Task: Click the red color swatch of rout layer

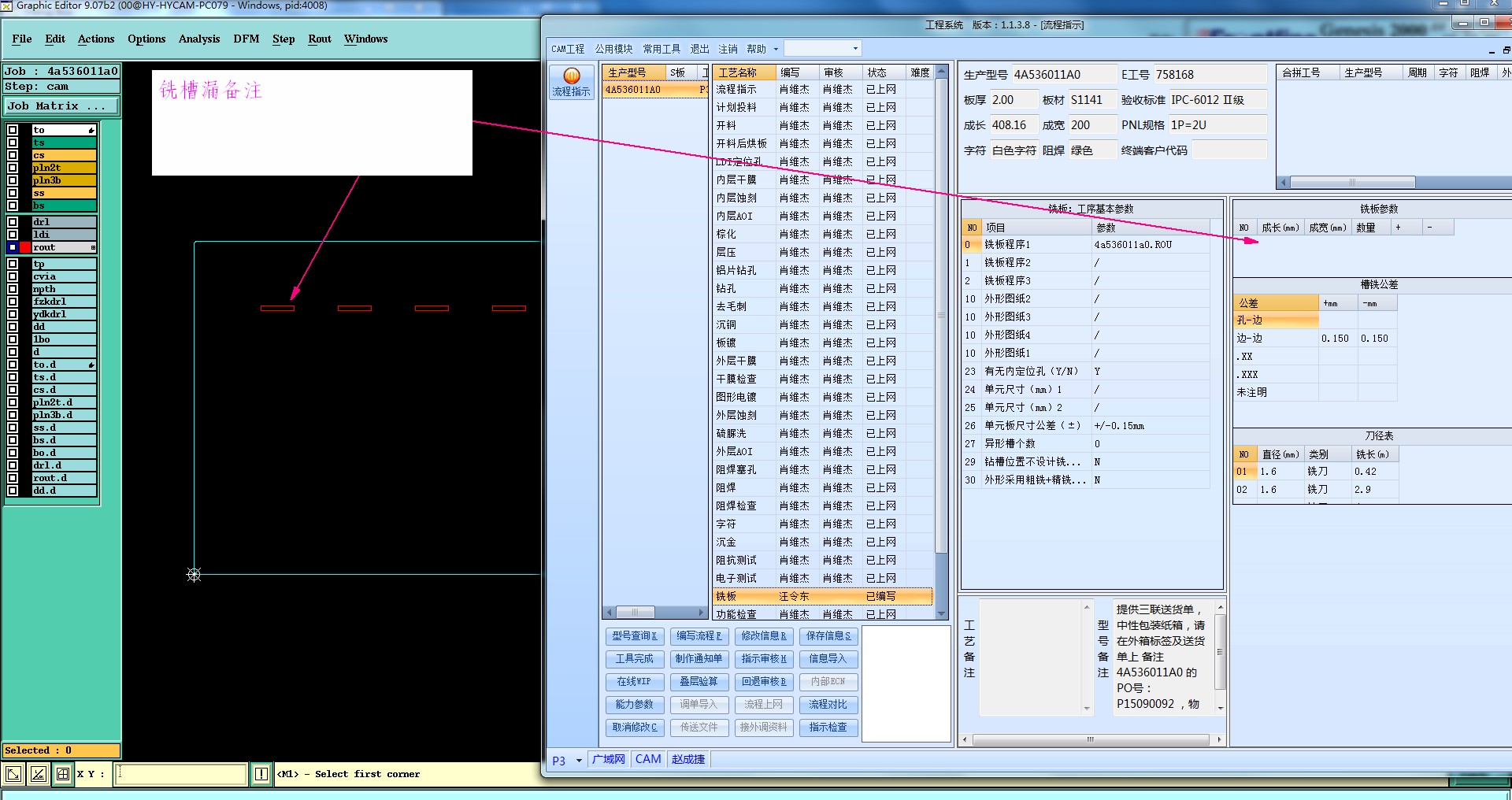Action: click(x=25, y=247)
